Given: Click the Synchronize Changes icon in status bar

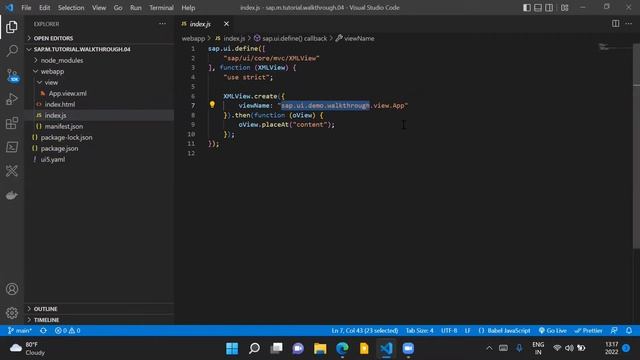Looking at the screenshot, I should click(43, 330).
